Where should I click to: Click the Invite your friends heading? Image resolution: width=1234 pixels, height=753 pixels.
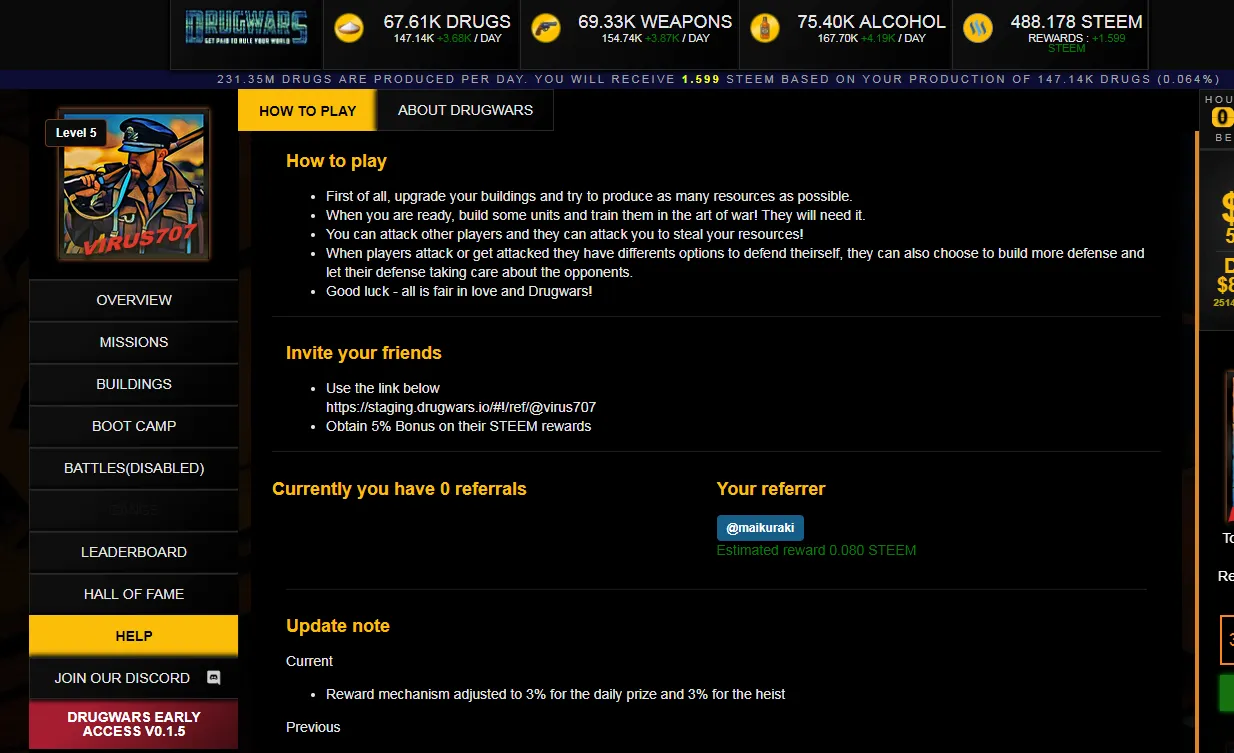point(363,353)
